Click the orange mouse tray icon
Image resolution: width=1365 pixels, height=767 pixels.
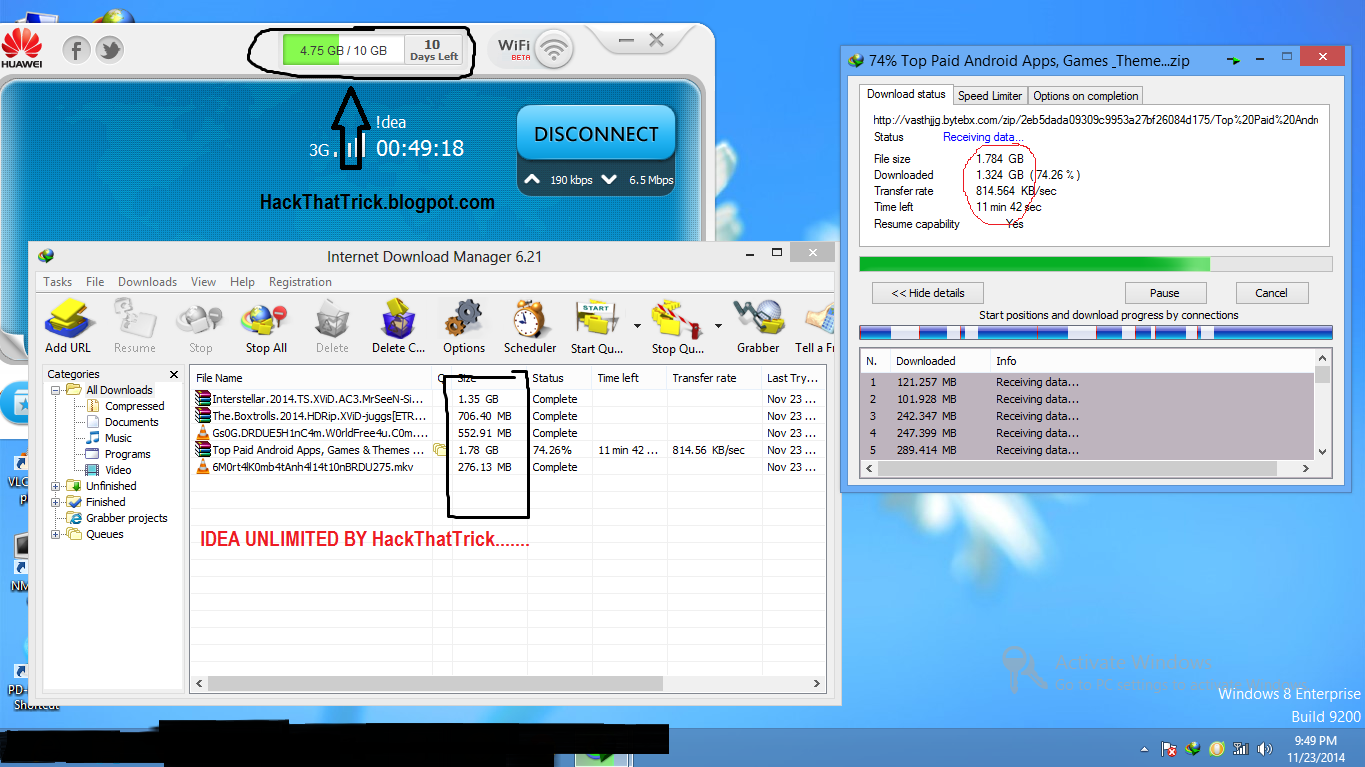point(1217,748)
